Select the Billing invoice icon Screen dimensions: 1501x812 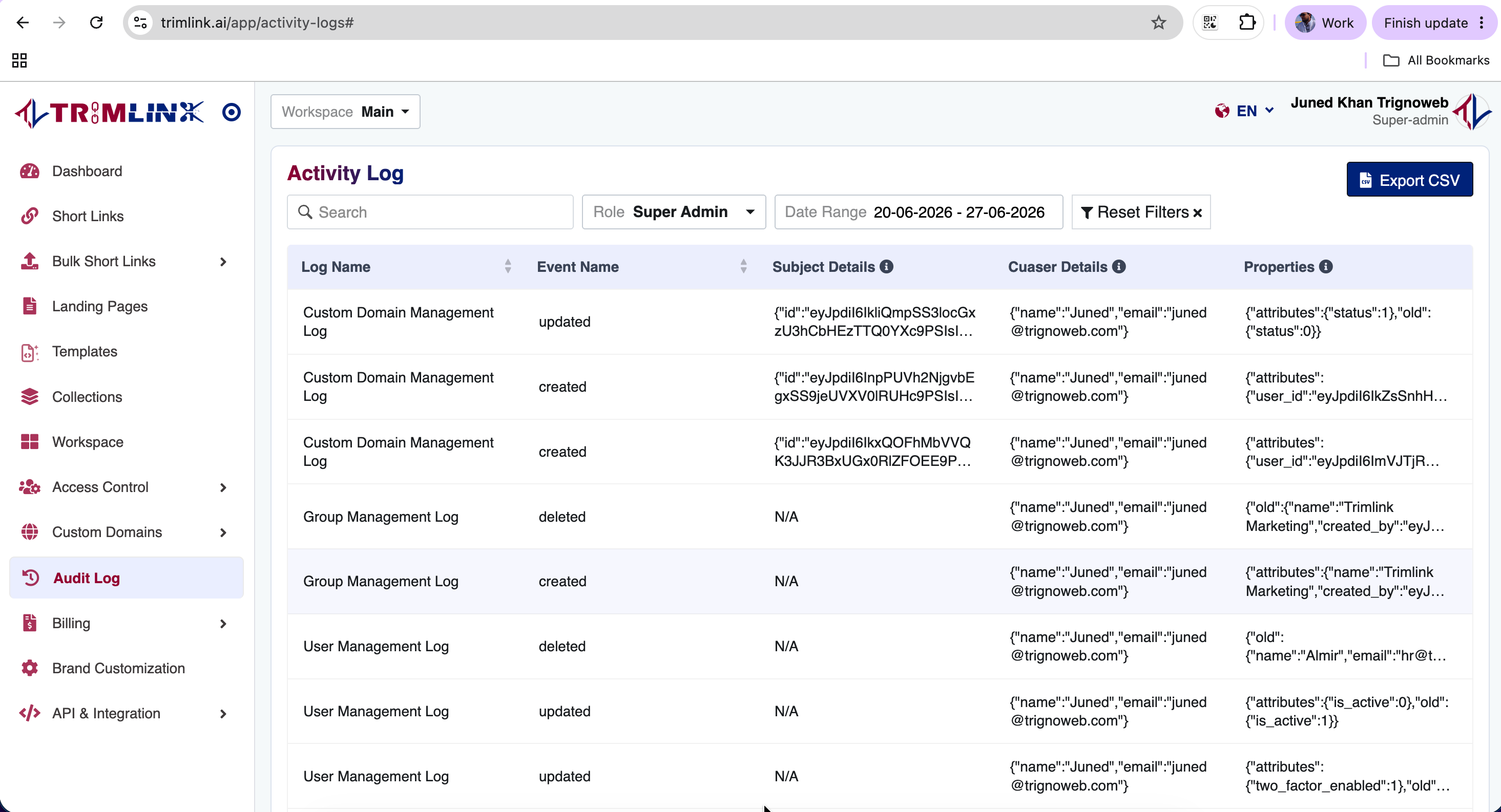tap(30, 623)
